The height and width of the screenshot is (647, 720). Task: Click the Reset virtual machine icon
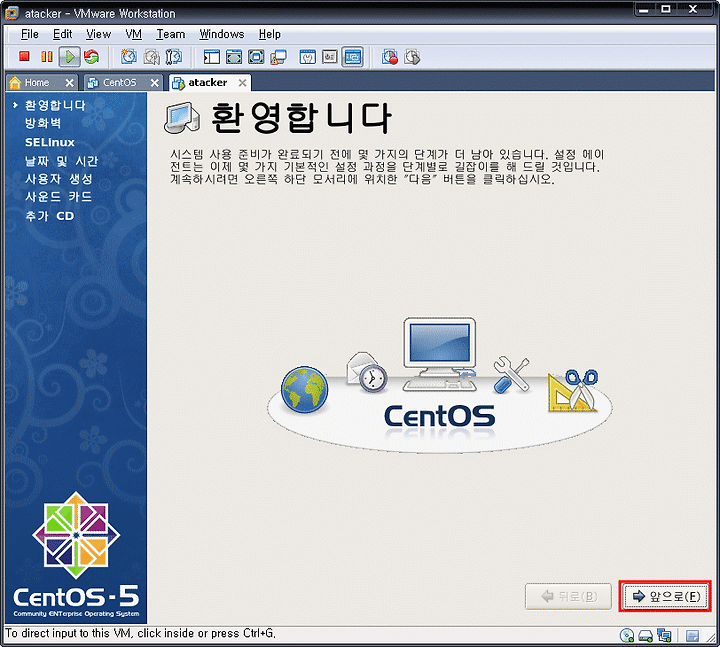91,57
